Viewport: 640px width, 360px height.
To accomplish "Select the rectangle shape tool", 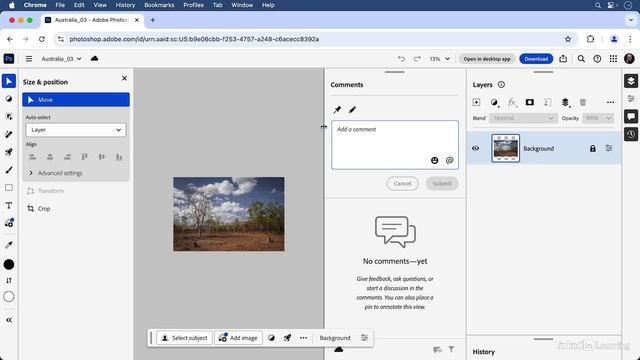I will pos(9,188).
